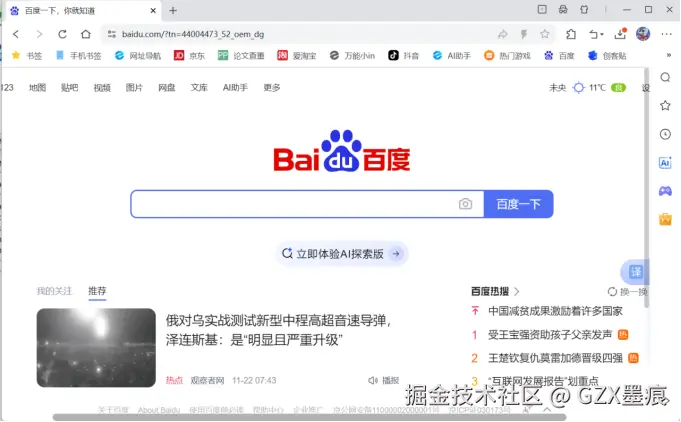The width and height of the screenshot is (681, 422).
Task: Click the lightning speed-mode icon
Action: (524, 34)
